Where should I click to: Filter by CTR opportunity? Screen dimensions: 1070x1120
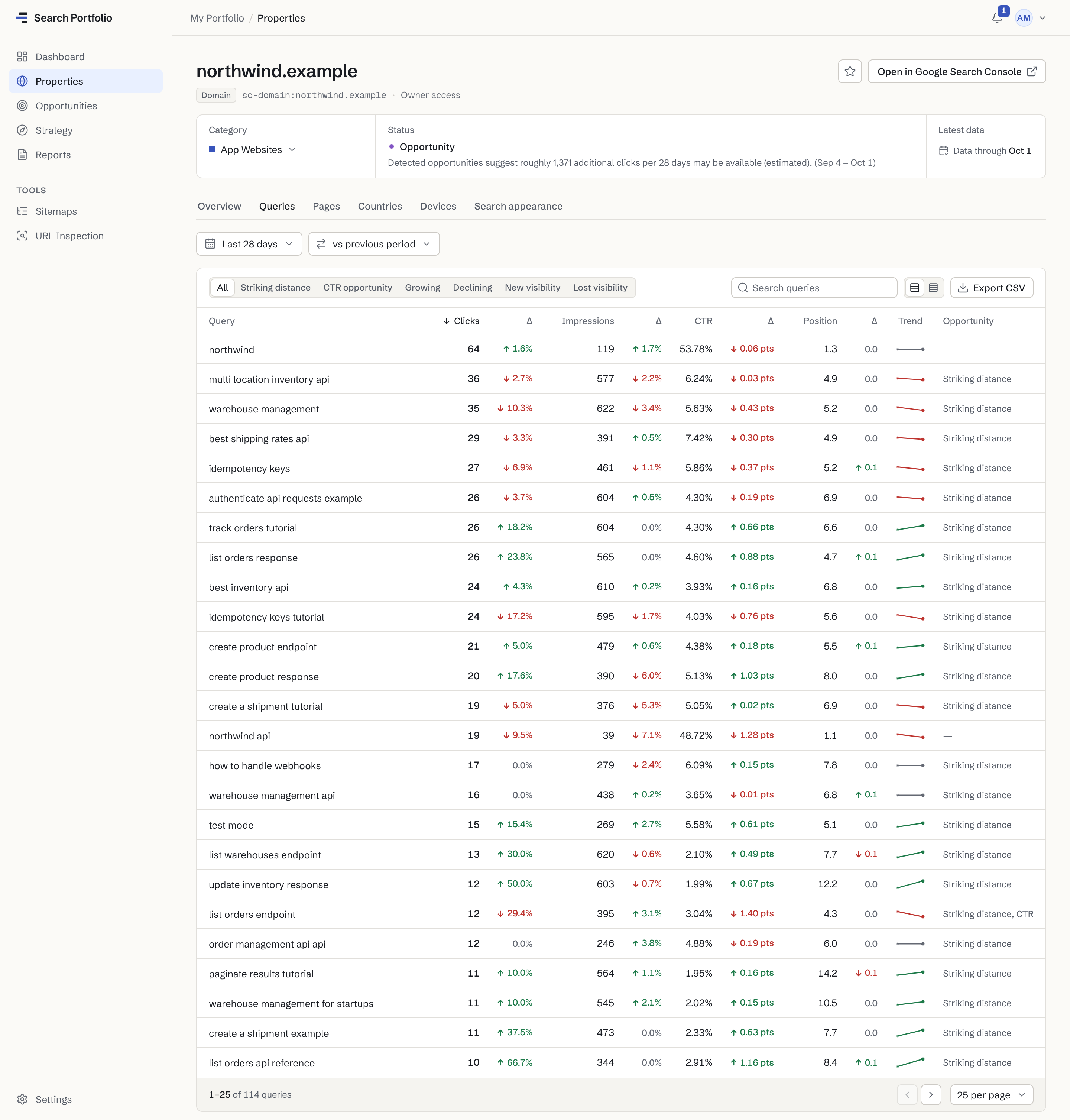(358, 288)
